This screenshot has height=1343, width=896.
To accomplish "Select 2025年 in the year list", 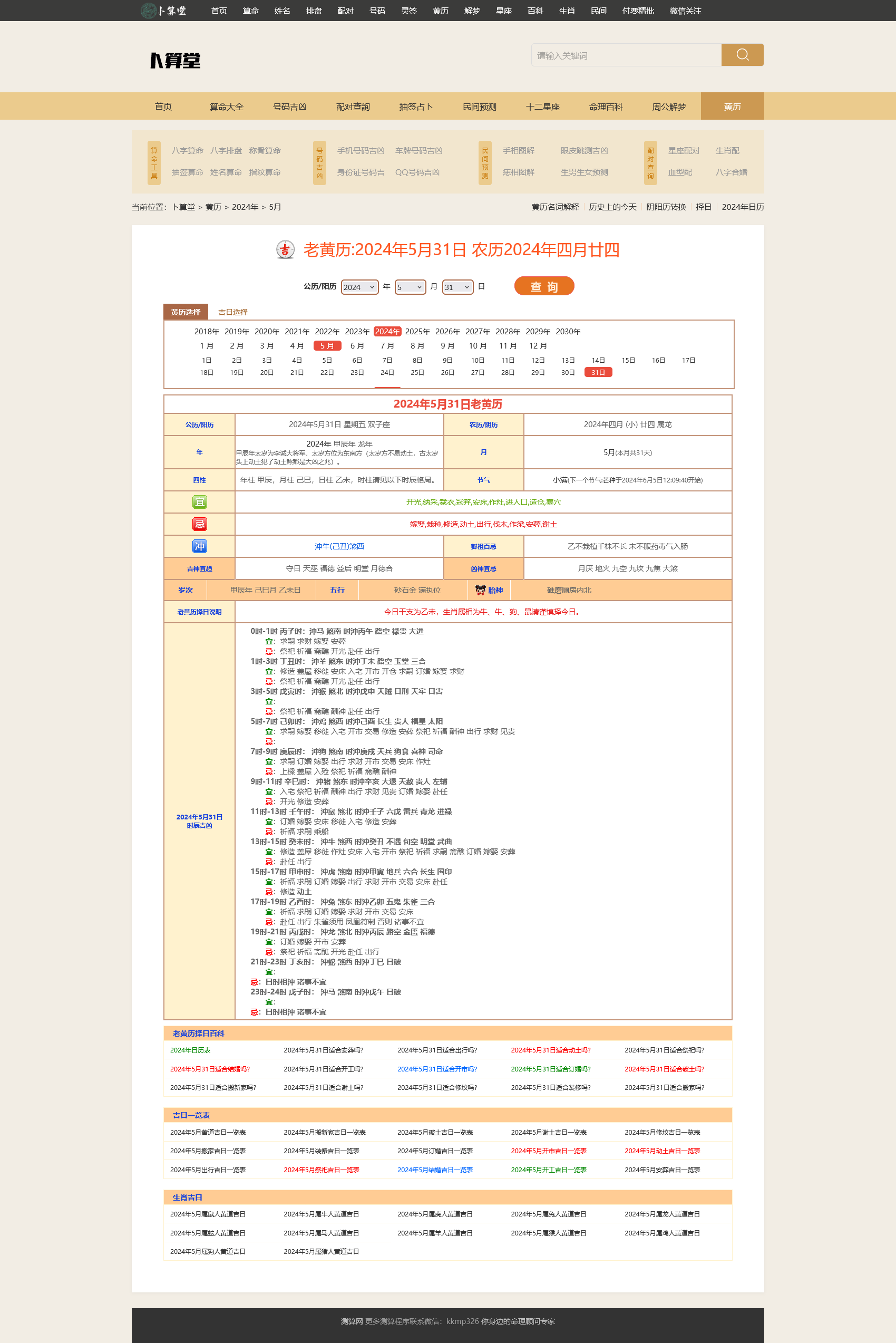I will (x=417, y=332).
